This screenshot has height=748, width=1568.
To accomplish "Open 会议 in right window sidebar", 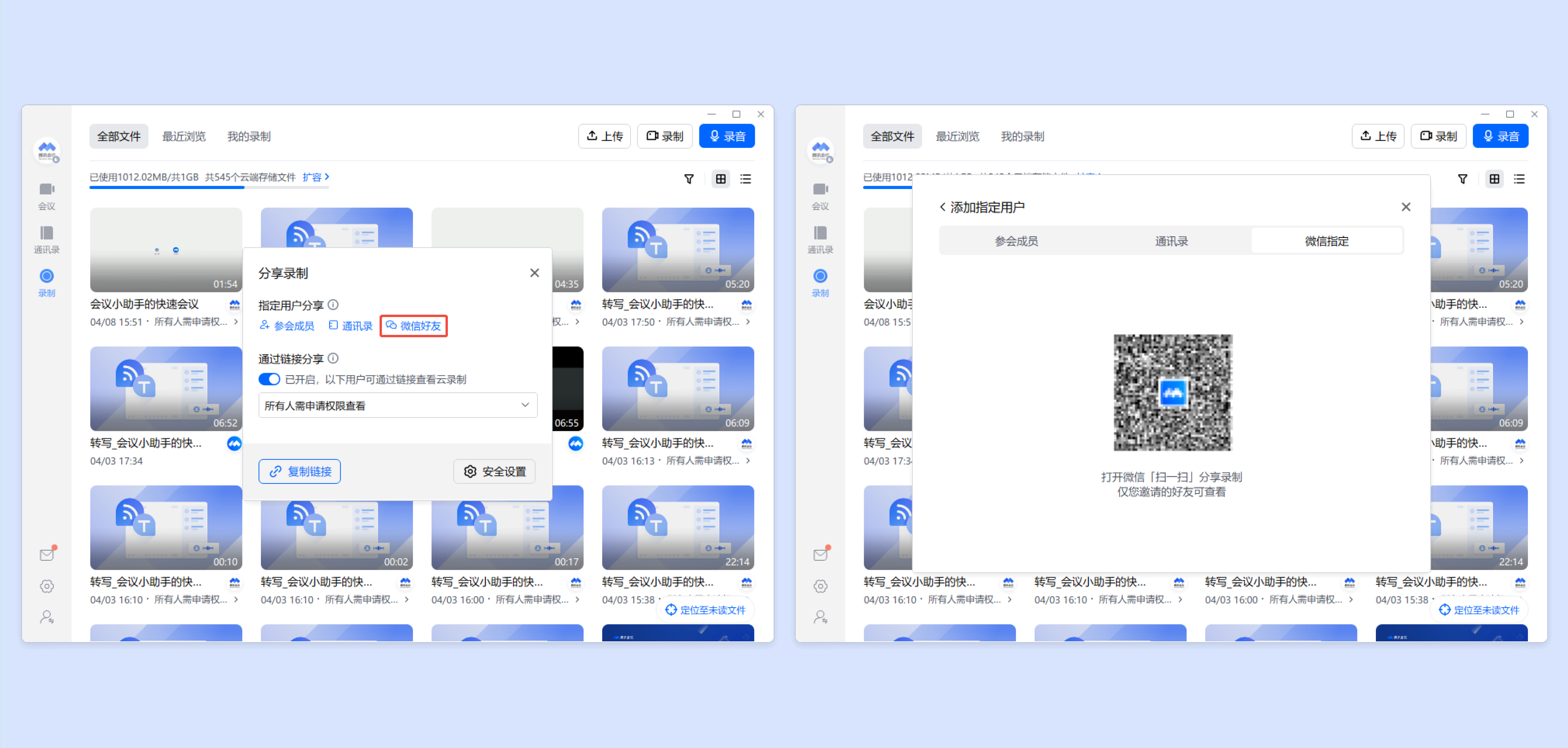I will coord(820,197).
